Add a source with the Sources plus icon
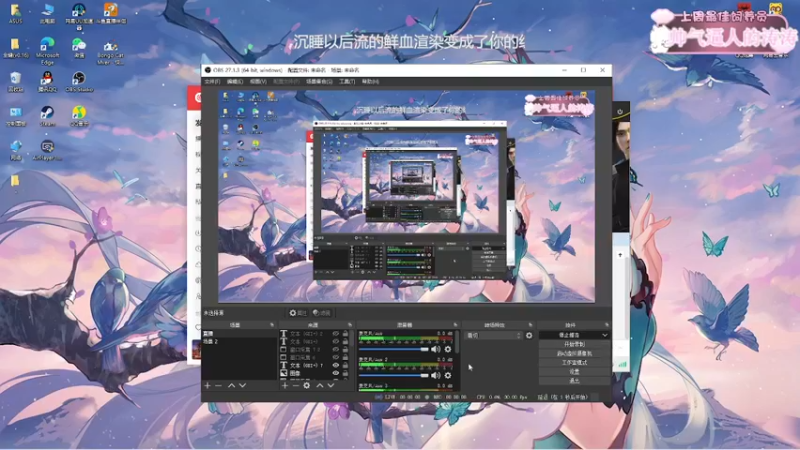Image resolution: width=800 pixels, height=450 pixels. pyautogui.click(x=285, y=386)
